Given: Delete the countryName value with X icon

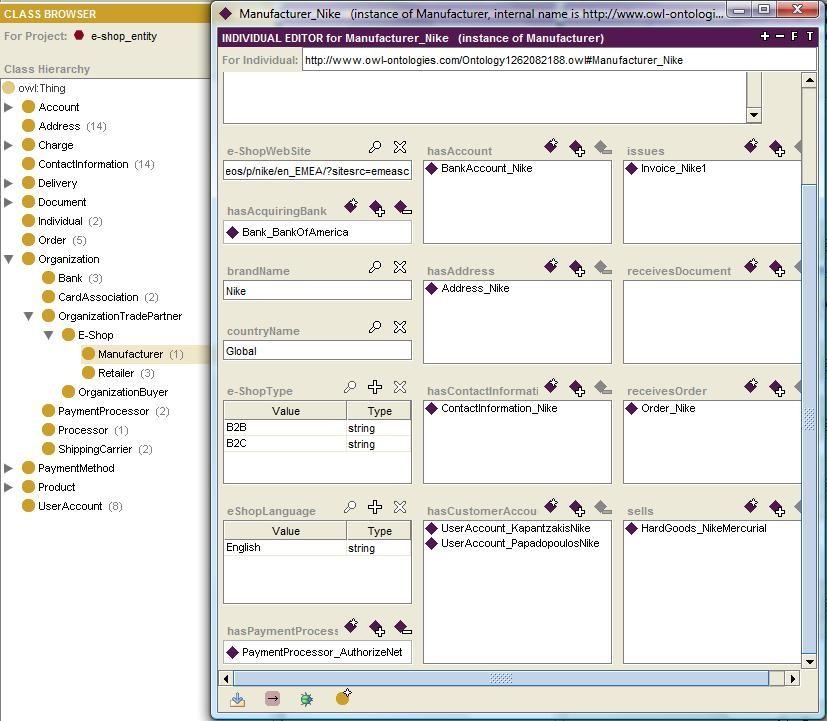Looking at the screenshot, I should (x=400, y=327).
